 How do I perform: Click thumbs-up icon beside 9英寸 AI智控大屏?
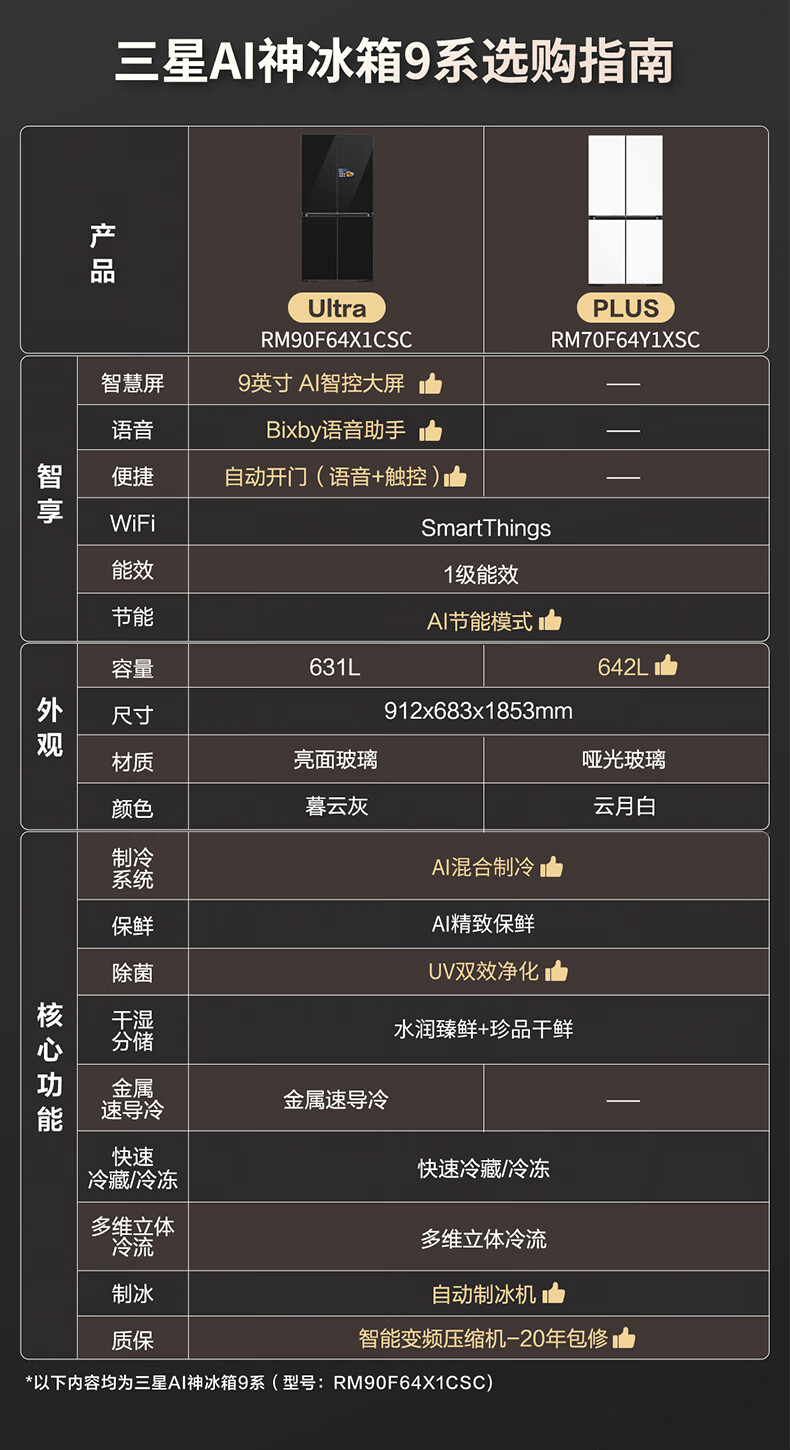click(x=430, y=383)
